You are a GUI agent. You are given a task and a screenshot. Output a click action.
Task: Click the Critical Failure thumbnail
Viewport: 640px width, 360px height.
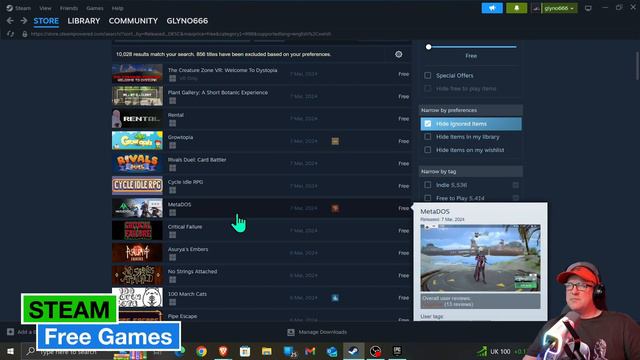pyautogui.click(x=137, y=231)
